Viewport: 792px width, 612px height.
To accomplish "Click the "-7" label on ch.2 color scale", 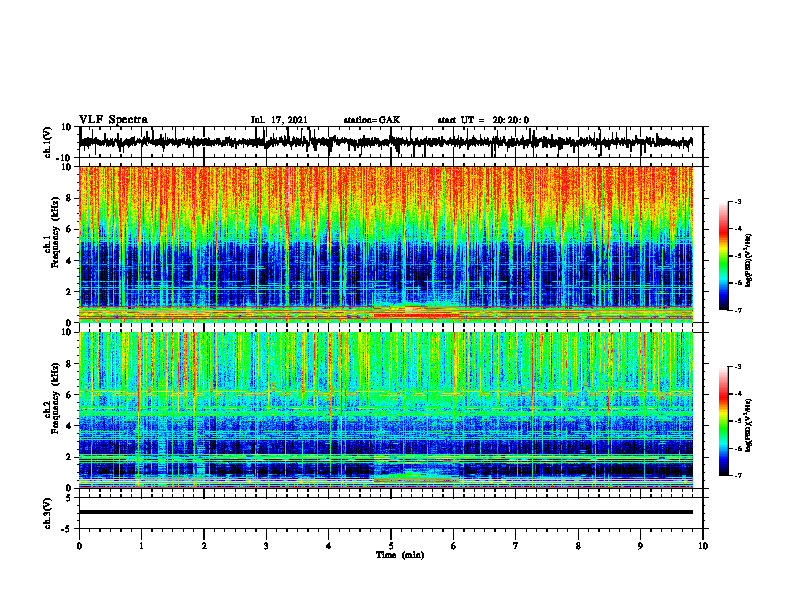I will point(737,475).
